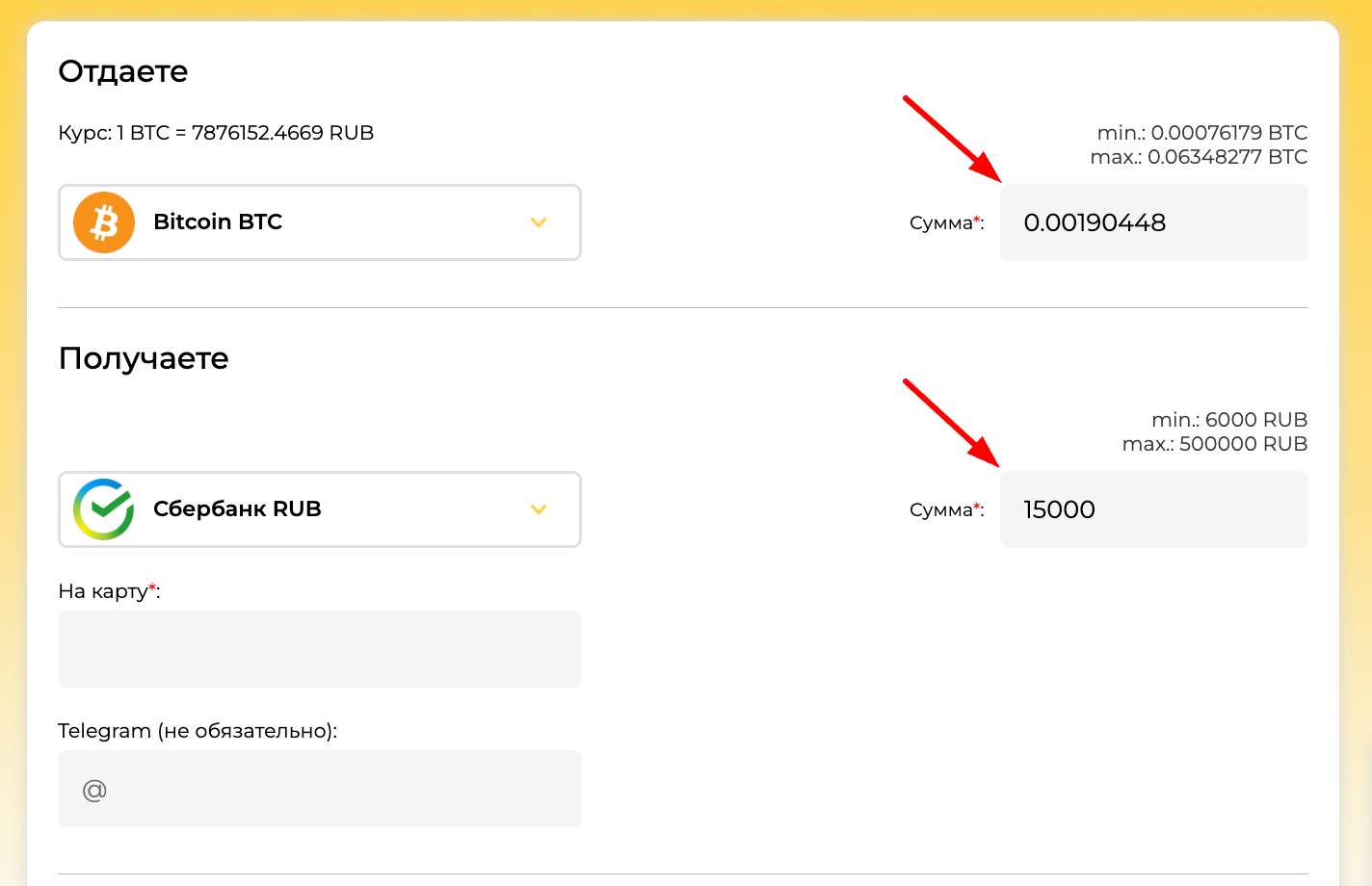Click the На карту field label
The width and height of the screenshot is (1372, 886).
(109, 591)
